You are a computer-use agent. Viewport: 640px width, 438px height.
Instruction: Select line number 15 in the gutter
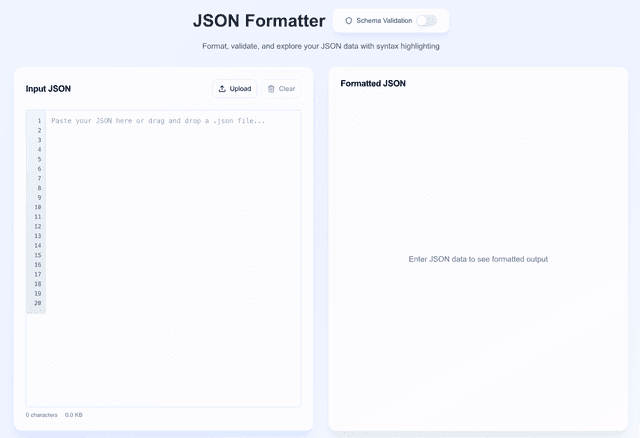click(x=38, y=255)
